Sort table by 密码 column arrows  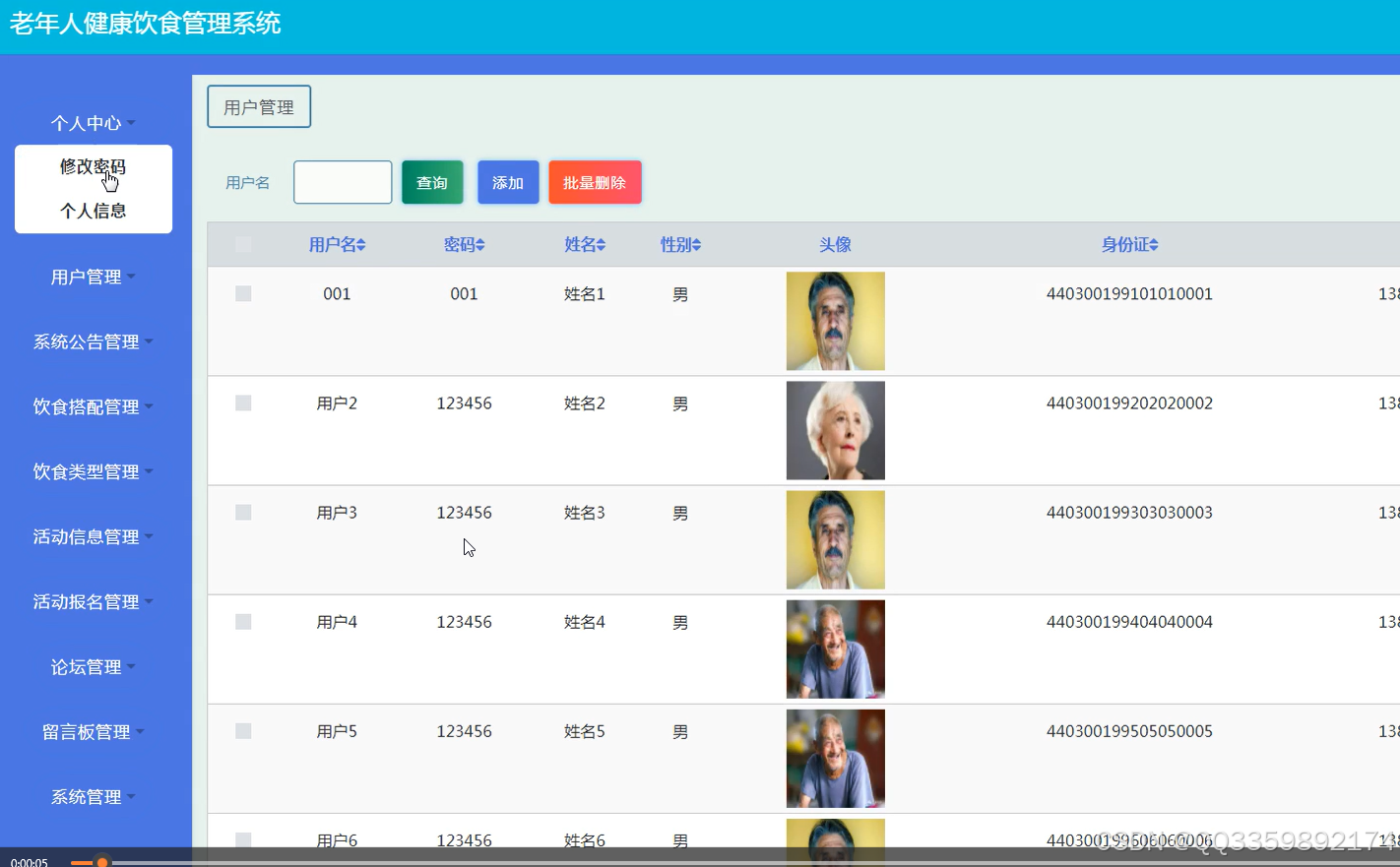(480, 245)
